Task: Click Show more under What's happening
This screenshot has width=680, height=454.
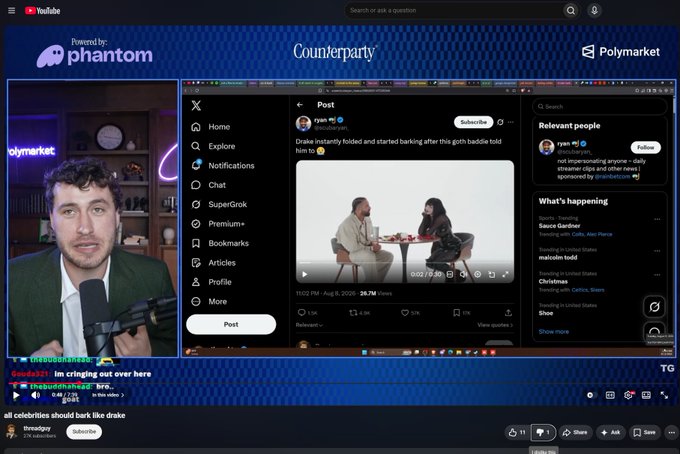Action: 553,332
